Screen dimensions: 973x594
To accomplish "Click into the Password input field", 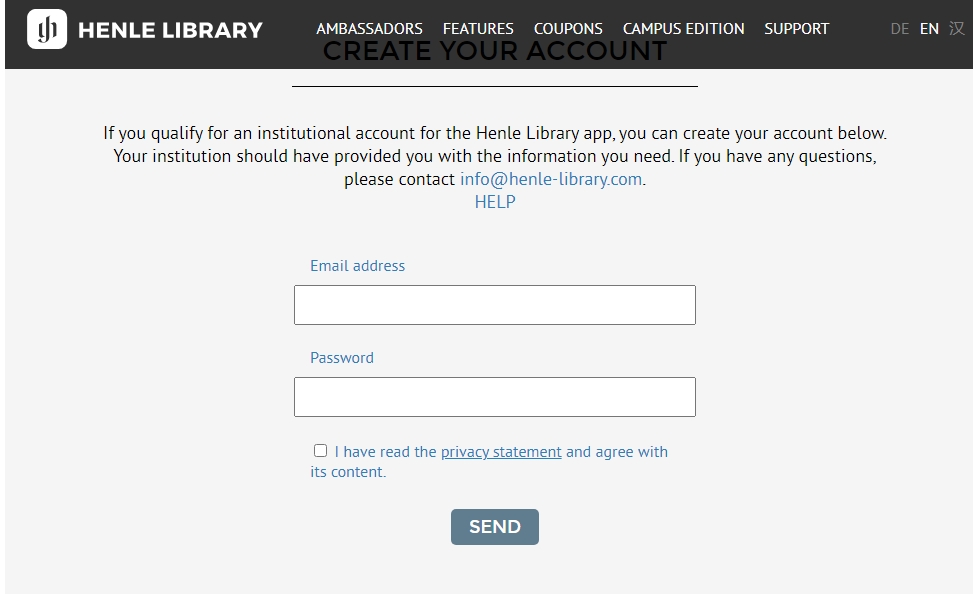I will [494, 397].
